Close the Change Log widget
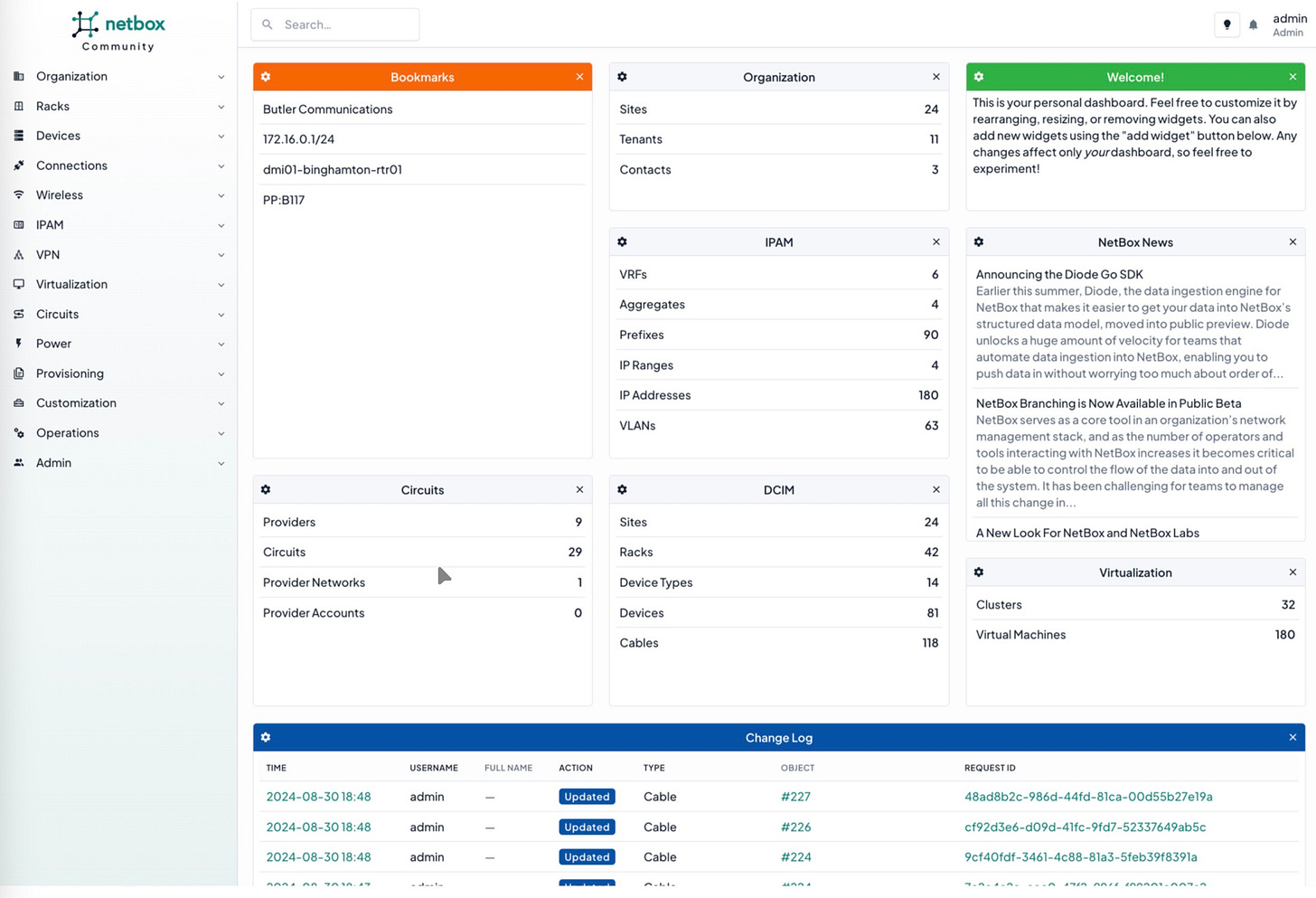The width and height of the screenshot is (1316, 898). coord(1292,737)
